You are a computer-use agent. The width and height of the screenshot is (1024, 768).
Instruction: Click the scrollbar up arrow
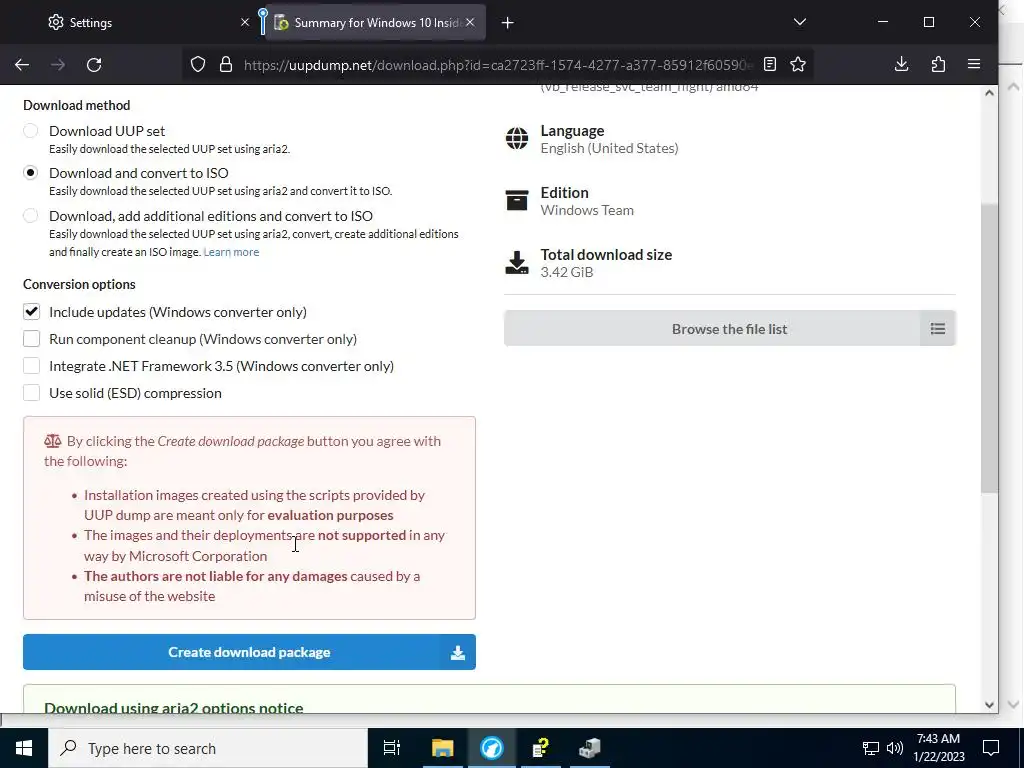[989, 93]
